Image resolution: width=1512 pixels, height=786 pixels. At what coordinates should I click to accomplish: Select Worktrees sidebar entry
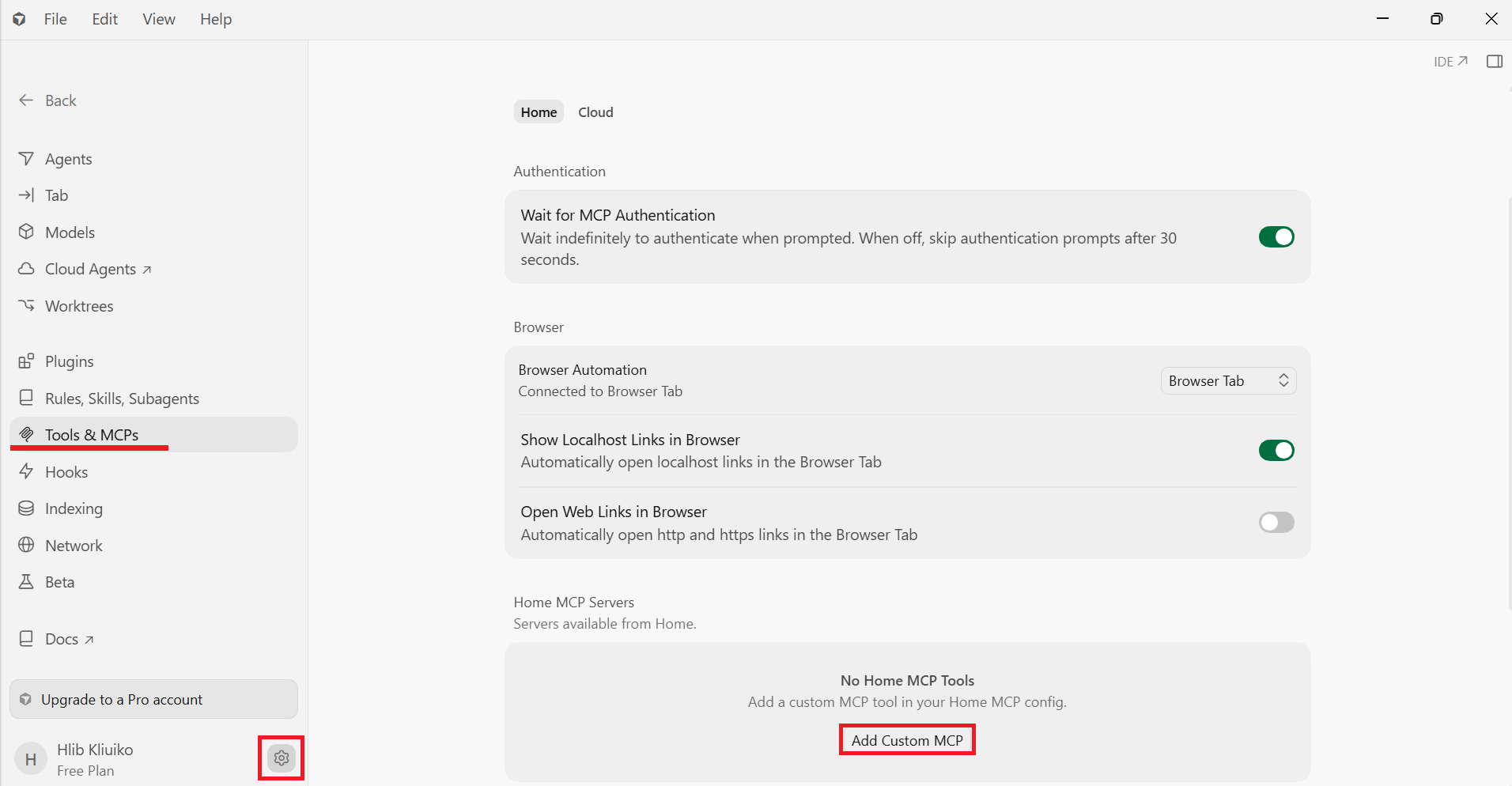(154, 305)
